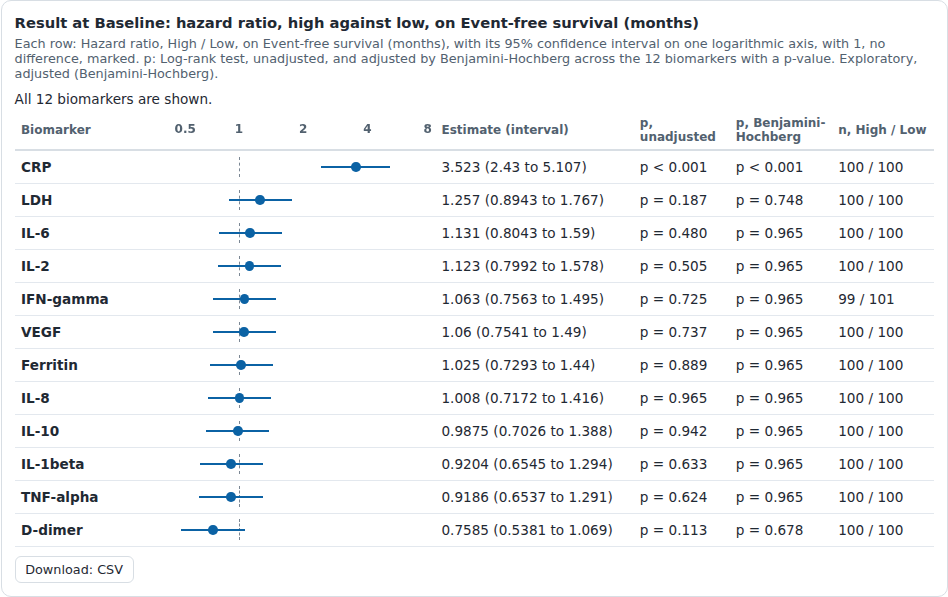The height and width of the screenshot is (597, 948).
Task: Click unadjusted p = 0.889 for Ferritin
Action: [x=673, y=365]
